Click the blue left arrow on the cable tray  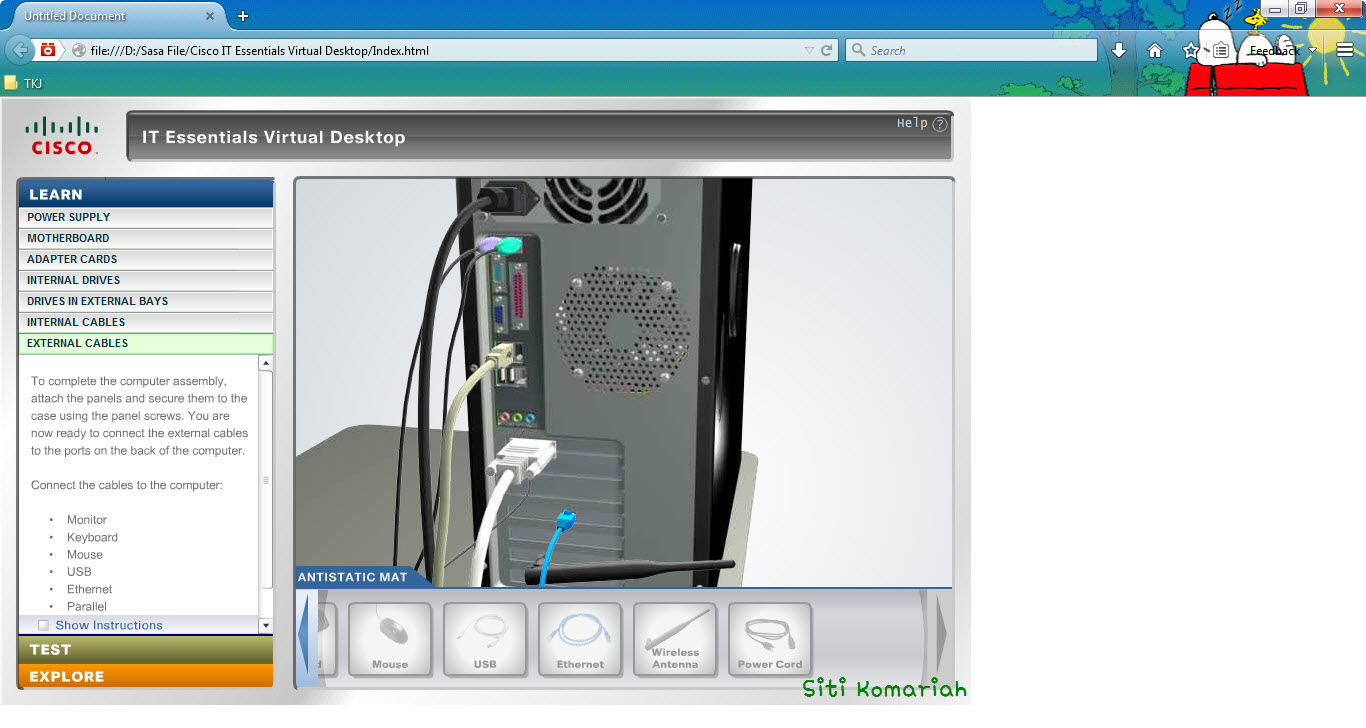(x=305, y=638)
